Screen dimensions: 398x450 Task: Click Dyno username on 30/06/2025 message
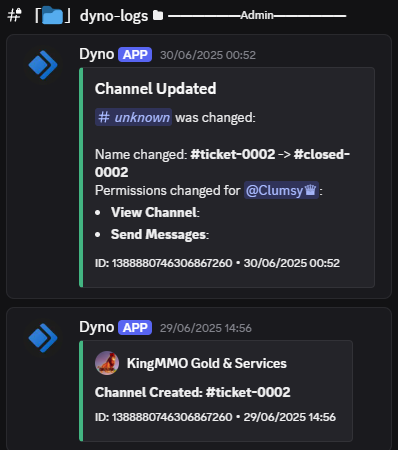tap(97, 54)
